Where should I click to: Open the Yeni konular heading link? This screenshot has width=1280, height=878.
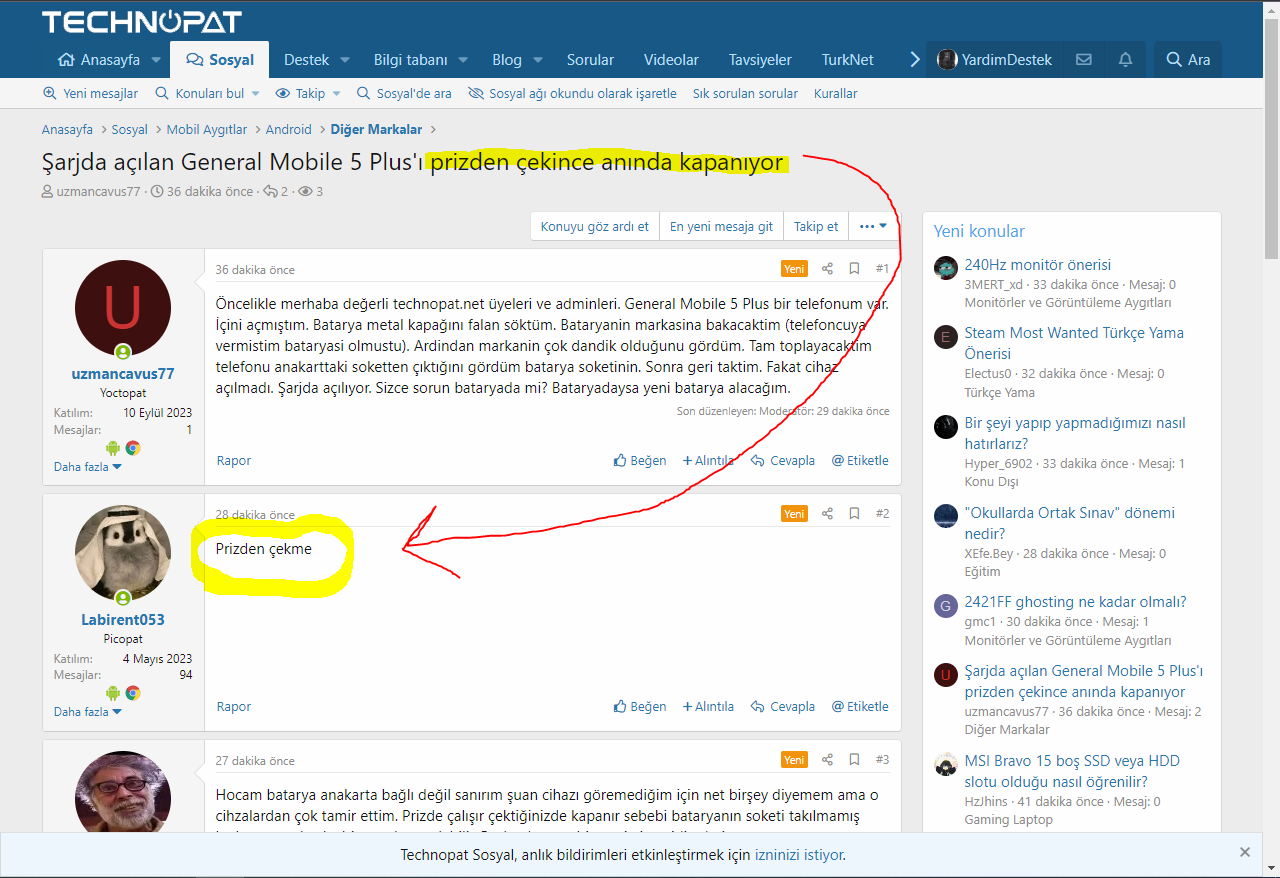979,231
